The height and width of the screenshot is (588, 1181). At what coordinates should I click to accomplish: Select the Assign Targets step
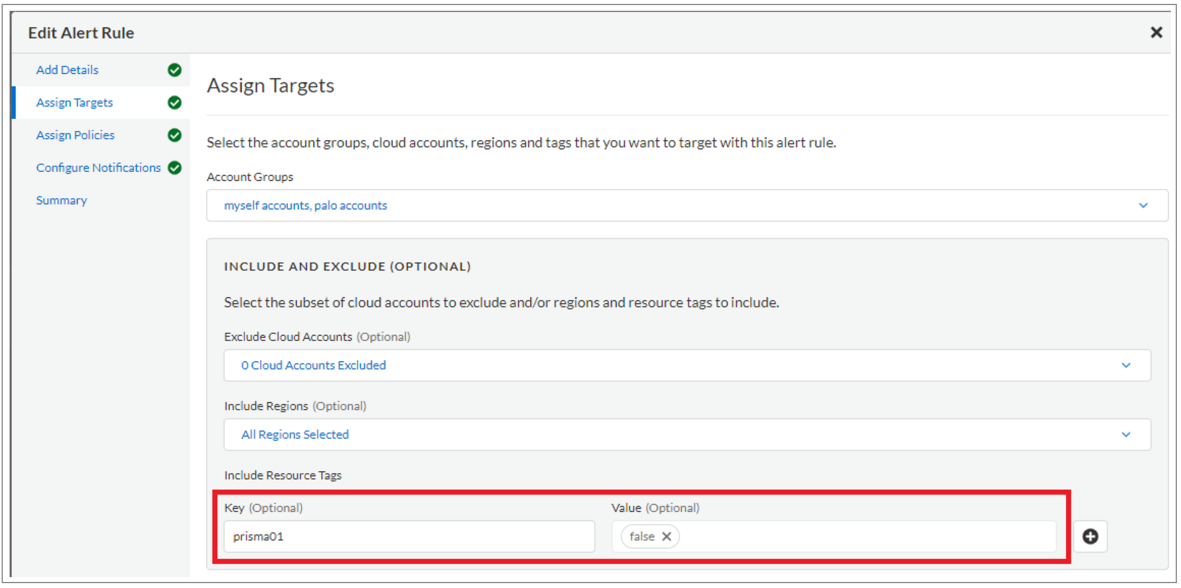[x=74, y=103]
